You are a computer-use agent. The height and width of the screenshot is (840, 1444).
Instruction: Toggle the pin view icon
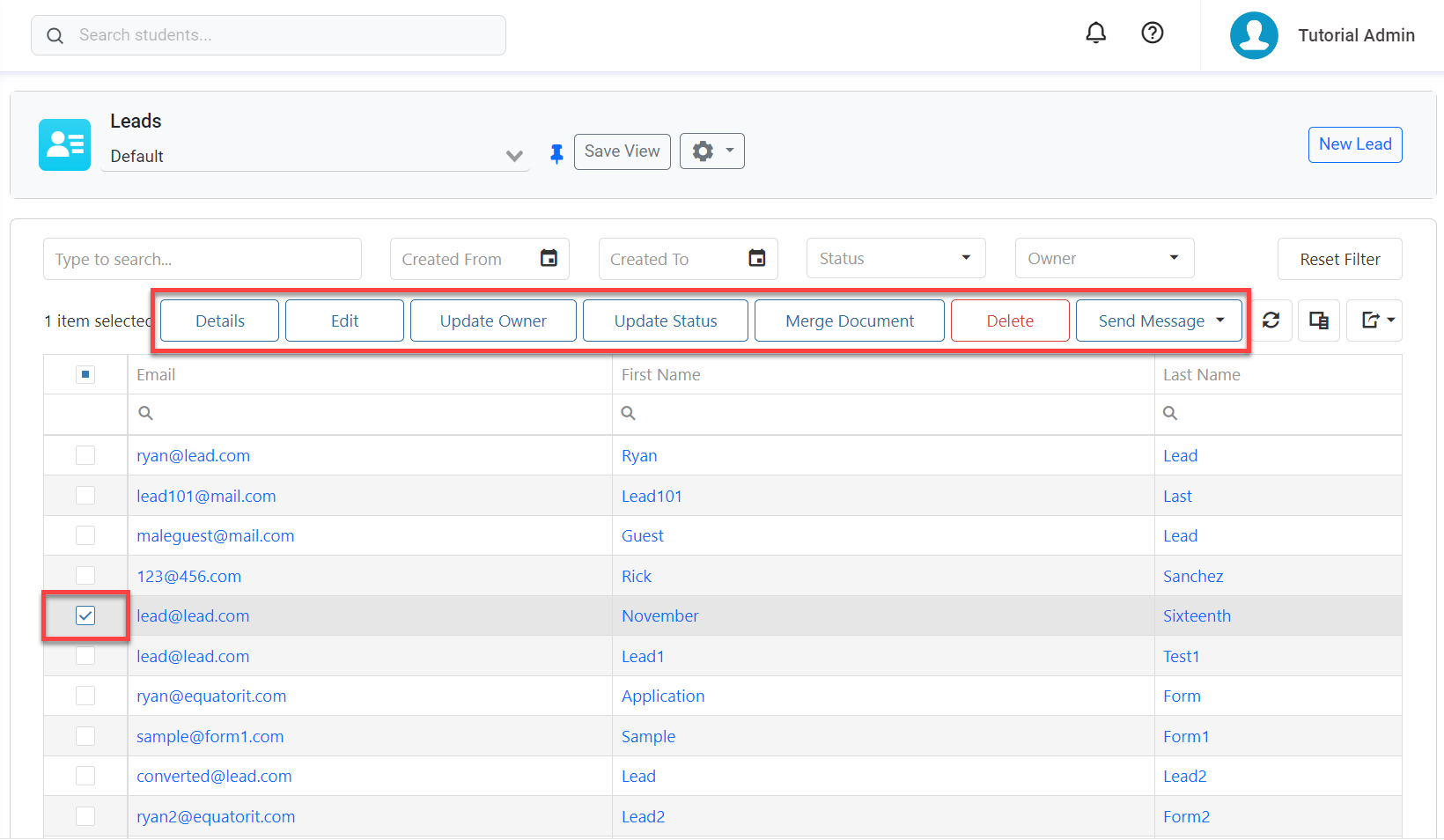click(556, 153)
